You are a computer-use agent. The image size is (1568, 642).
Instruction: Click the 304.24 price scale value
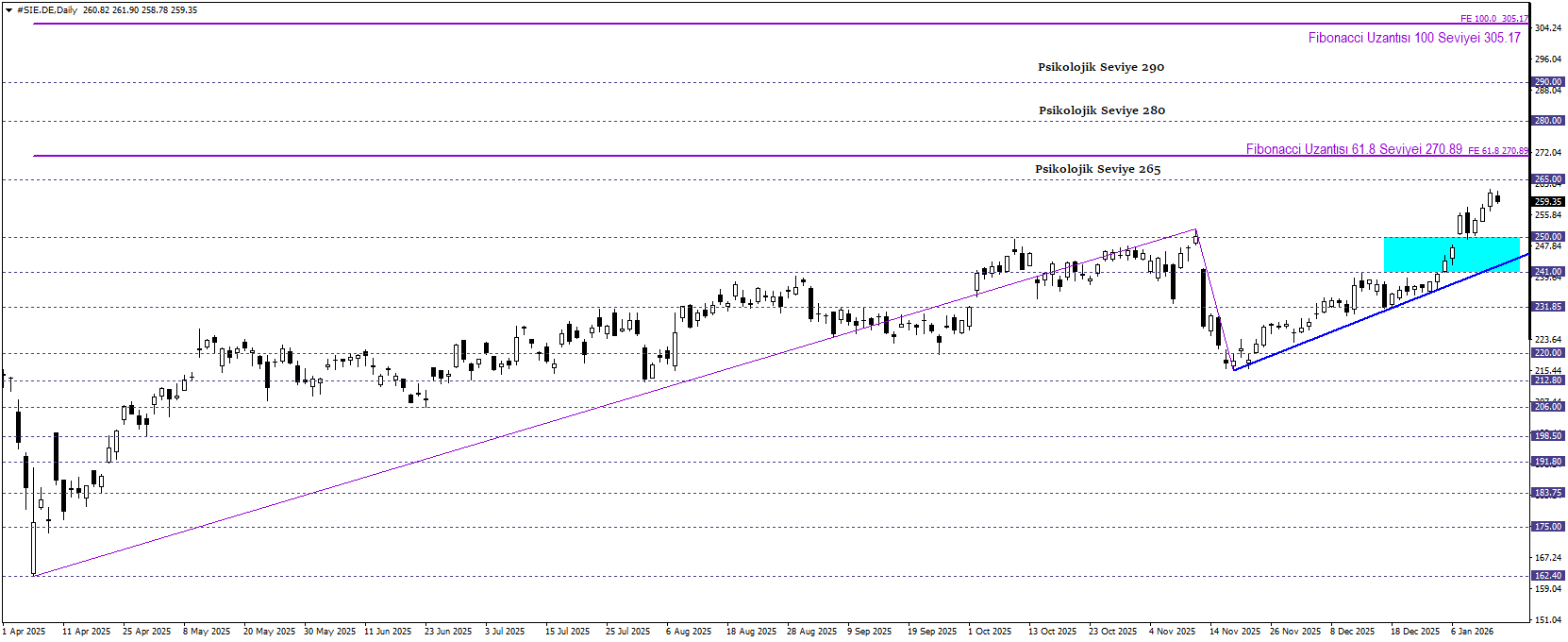pyautogui.click(x=1548, y=28)
